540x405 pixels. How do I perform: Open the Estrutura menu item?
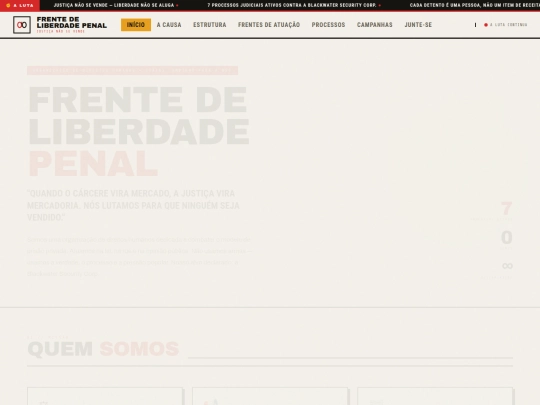(209, 25)
